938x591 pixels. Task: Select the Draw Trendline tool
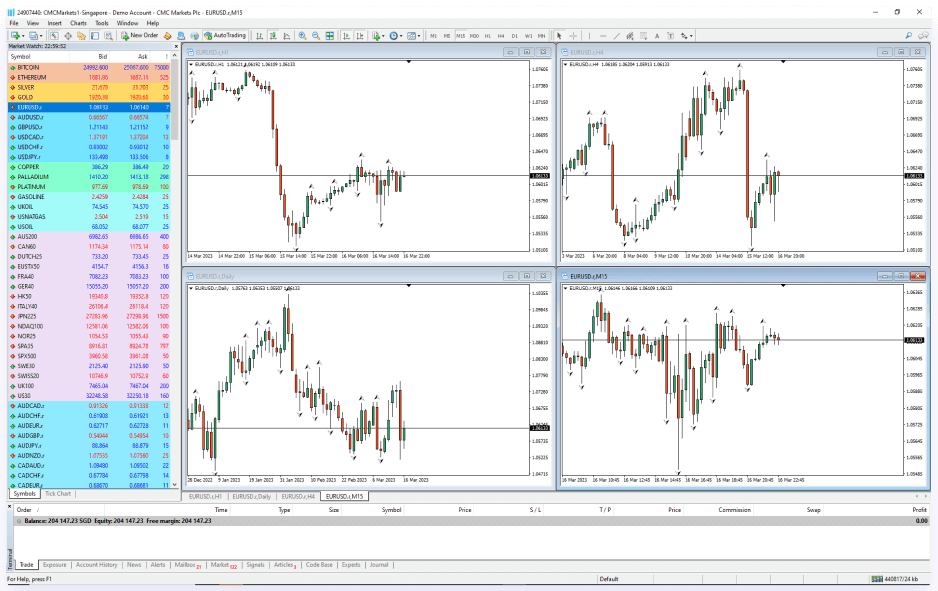pyautogui.click(x=616, y=36)
